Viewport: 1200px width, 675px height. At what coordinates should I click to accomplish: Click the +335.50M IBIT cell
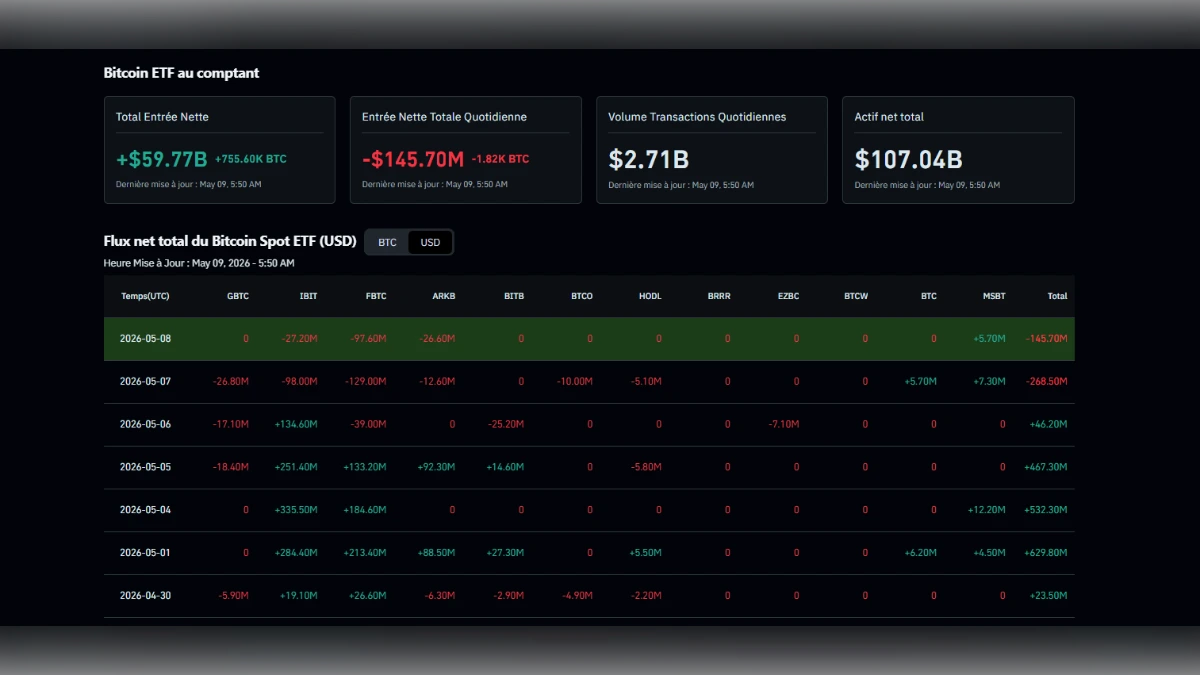[x=296, y=510]
